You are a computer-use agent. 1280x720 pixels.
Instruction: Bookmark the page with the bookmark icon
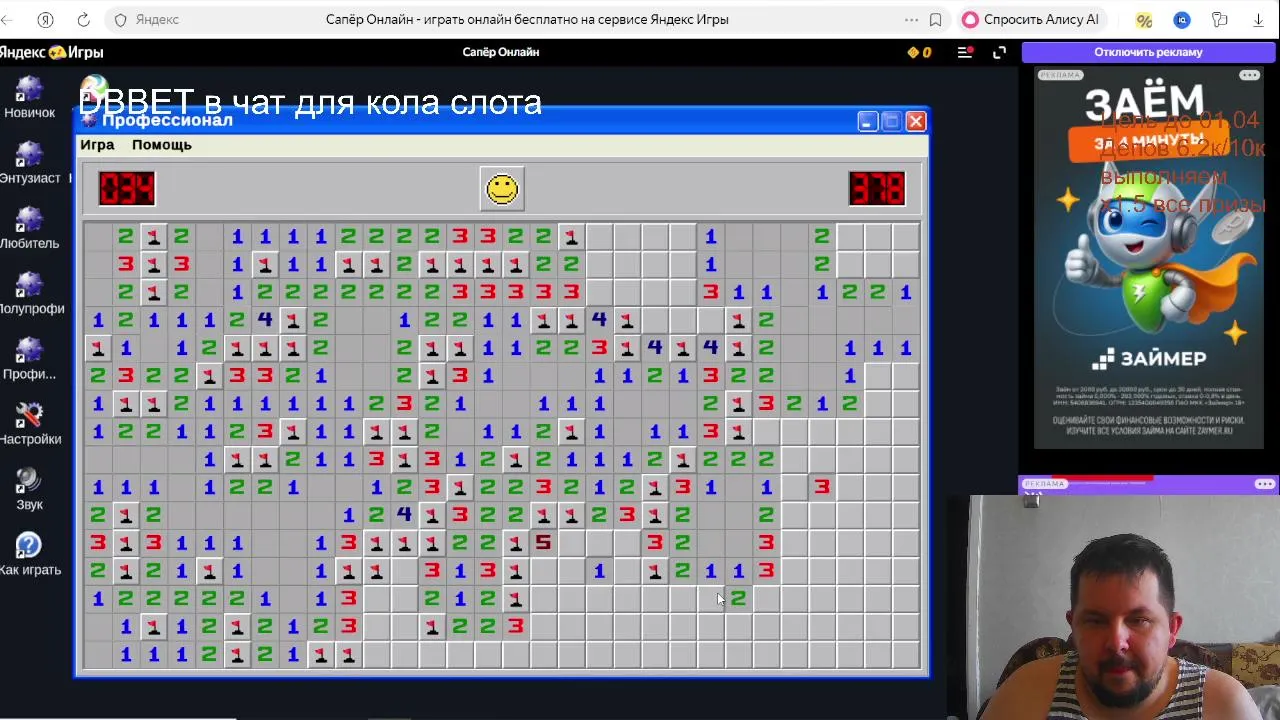point(936,20)
